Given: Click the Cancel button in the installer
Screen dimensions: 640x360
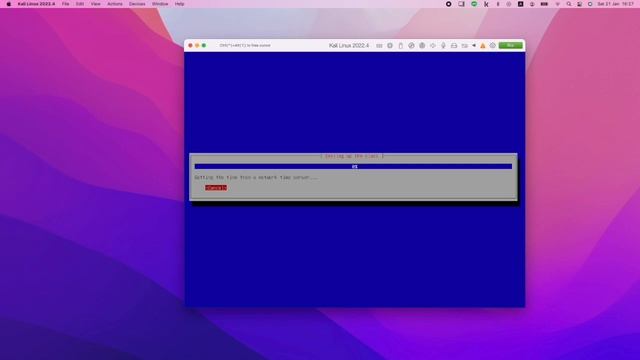Looking at the screenshot, I should [x=216, y=188].
